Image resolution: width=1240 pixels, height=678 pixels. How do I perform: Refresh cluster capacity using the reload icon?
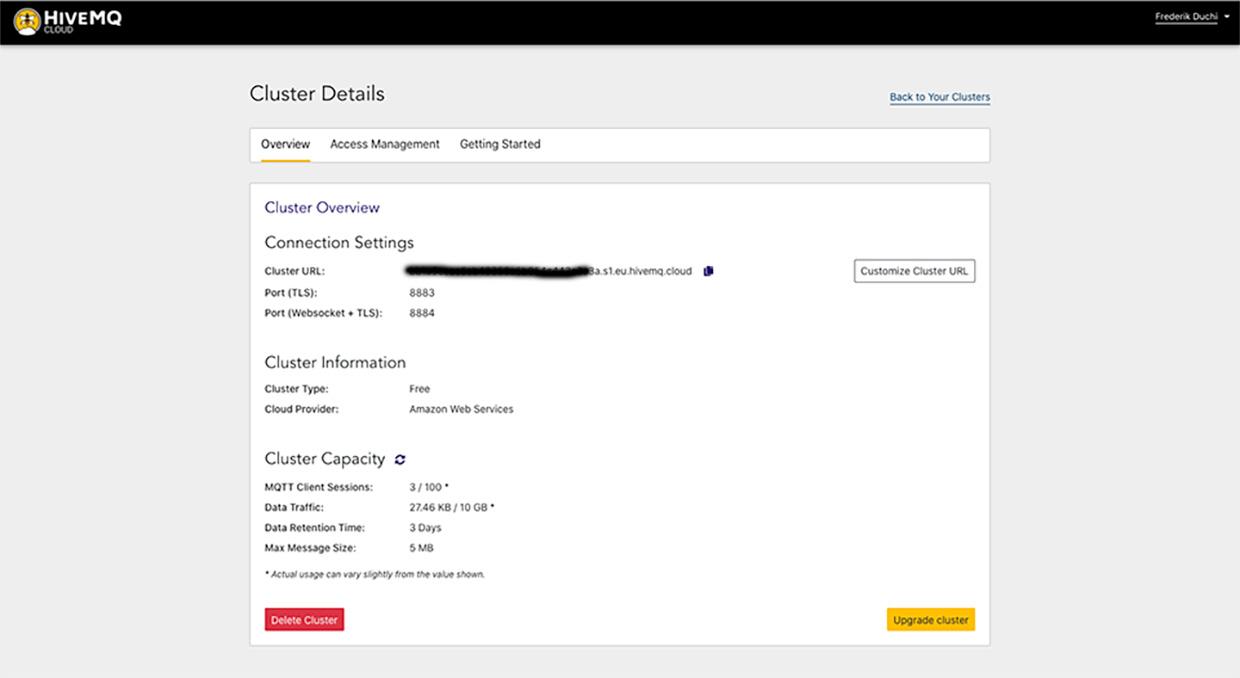400,460
